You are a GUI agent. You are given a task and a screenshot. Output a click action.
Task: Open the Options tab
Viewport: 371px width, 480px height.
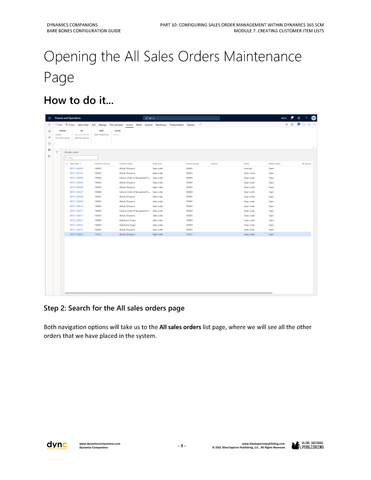tap(191, 125)
